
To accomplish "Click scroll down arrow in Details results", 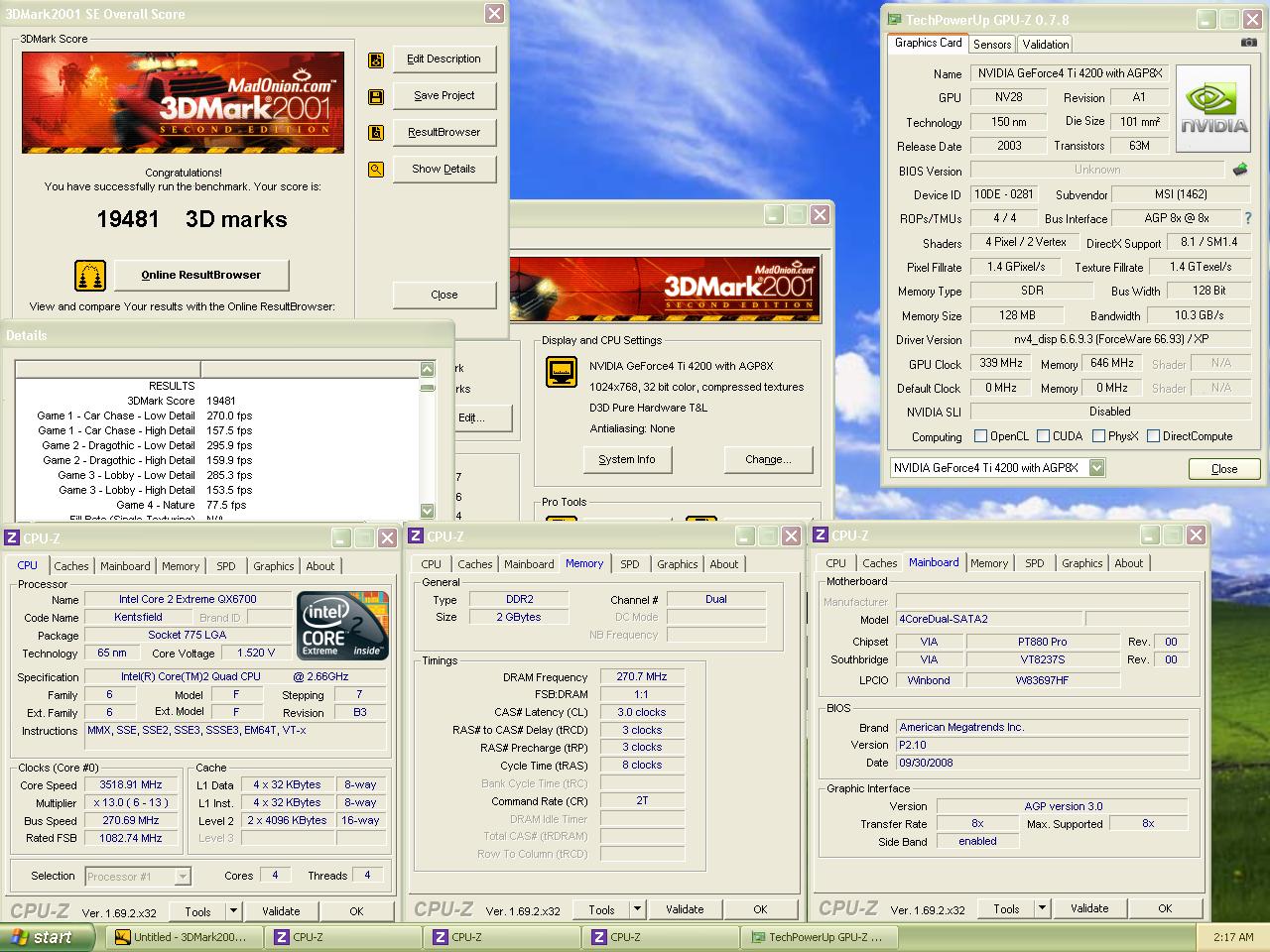I will coord(428,512).
